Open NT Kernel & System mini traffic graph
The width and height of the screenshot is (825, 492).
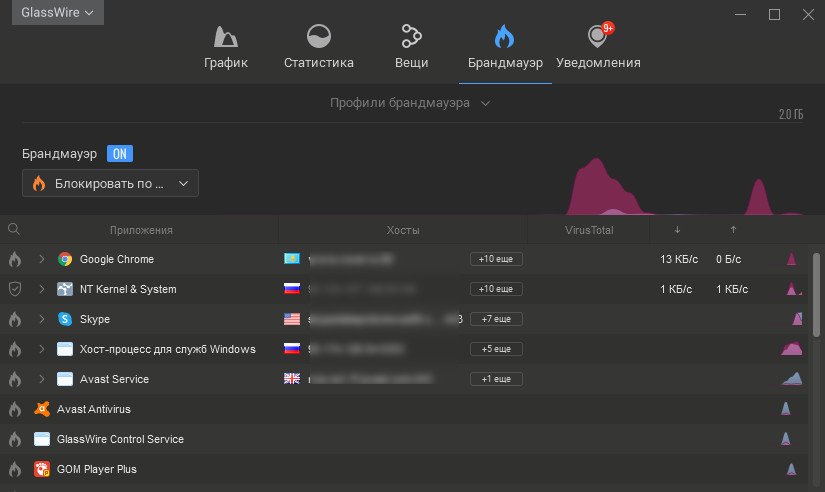tap(793, 288)
